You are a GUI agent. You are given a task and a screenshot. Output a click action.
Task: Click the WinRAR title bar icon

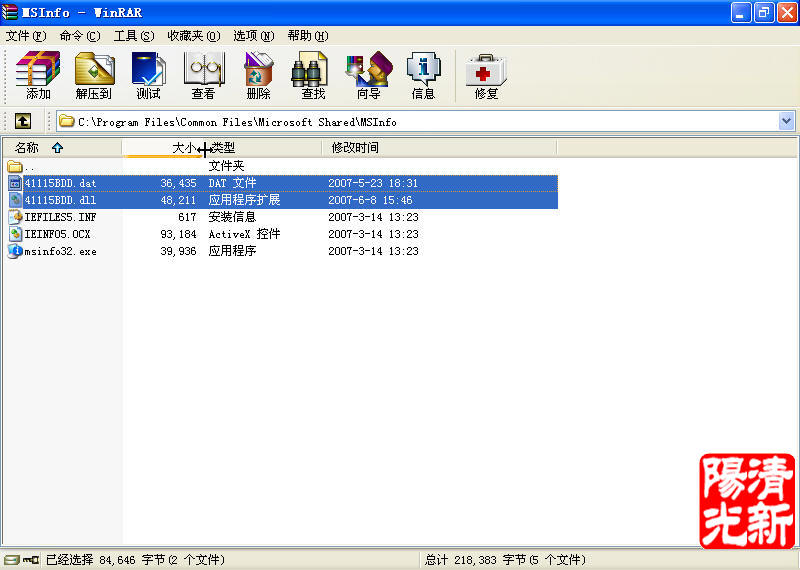10,12
